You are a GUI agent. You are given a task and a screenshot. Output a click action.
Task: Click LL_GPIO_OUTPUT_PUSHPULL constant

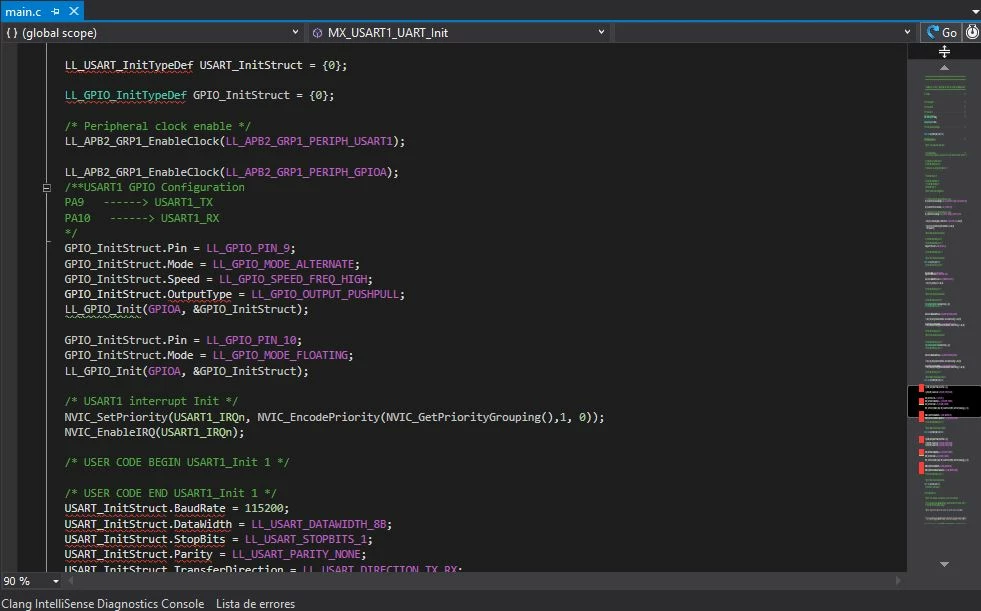pos(325,294)
